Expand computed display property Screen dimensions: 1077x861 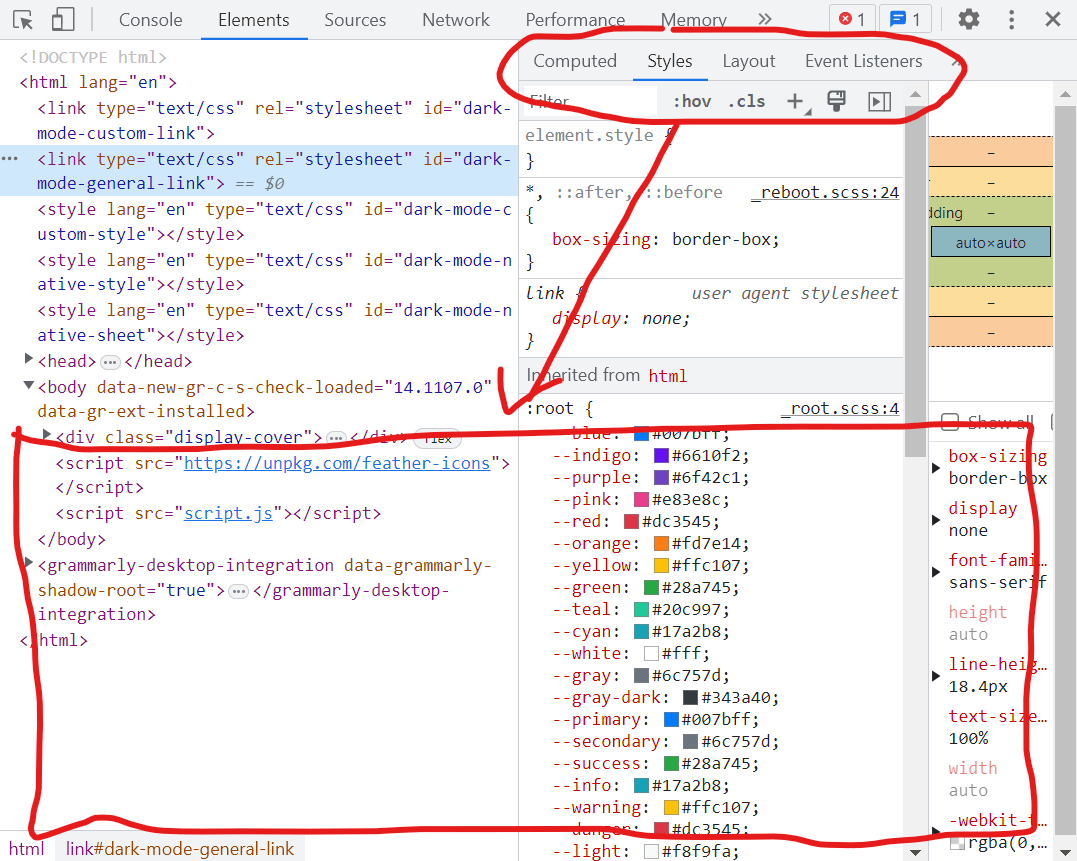(936, 520)
